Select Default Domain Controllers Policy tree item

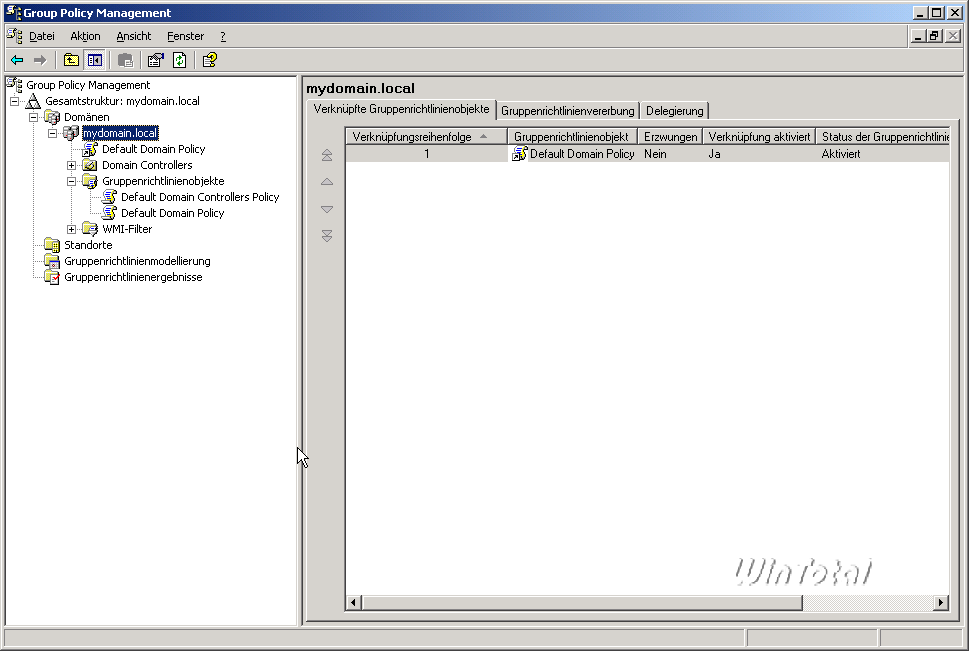pos(200,197)
